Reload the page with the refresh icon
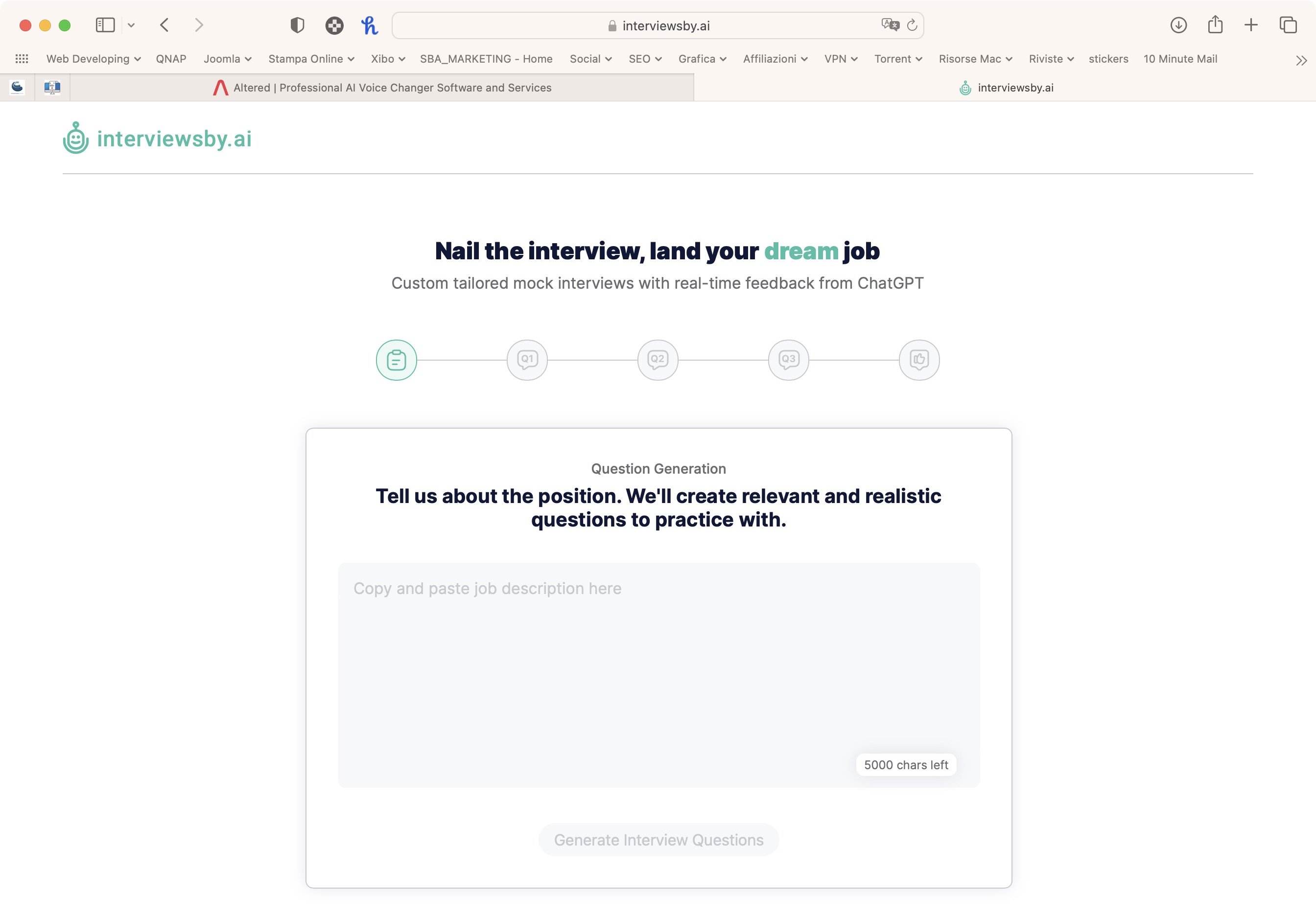Viewport: 1316px width, 916px height. [x=912, y=25]
